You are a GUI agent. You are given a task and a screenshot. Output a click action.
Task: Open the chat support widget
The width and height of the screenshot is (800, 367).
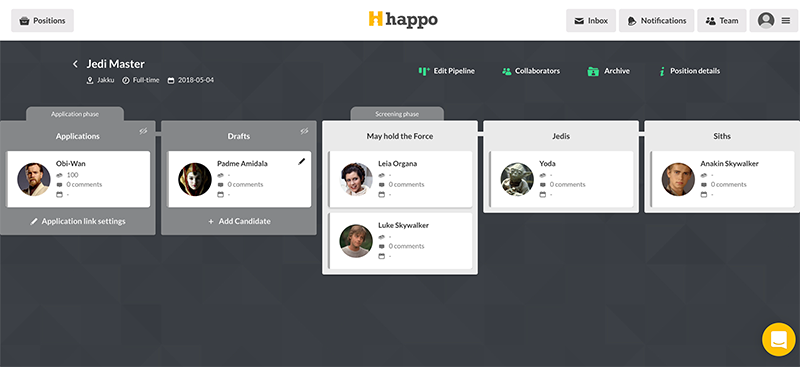tap(779, 339)
